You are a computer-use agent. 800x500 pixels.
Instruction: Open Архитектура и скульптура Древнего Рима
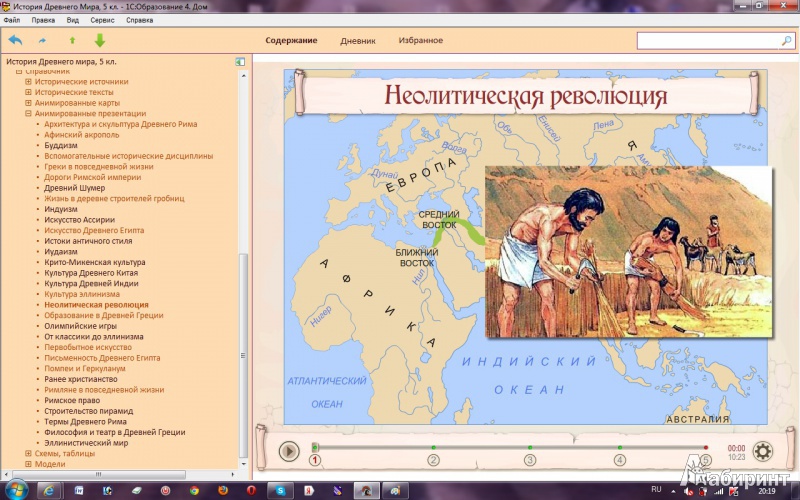click(120, 124)
